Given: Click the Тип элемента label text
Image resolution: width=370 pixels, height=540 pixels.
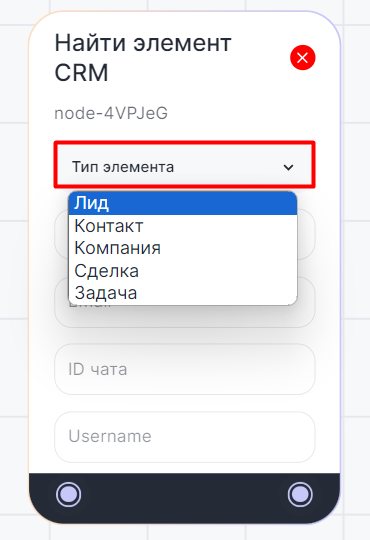Looking at the screenshot, I should (x=123, y=167).
